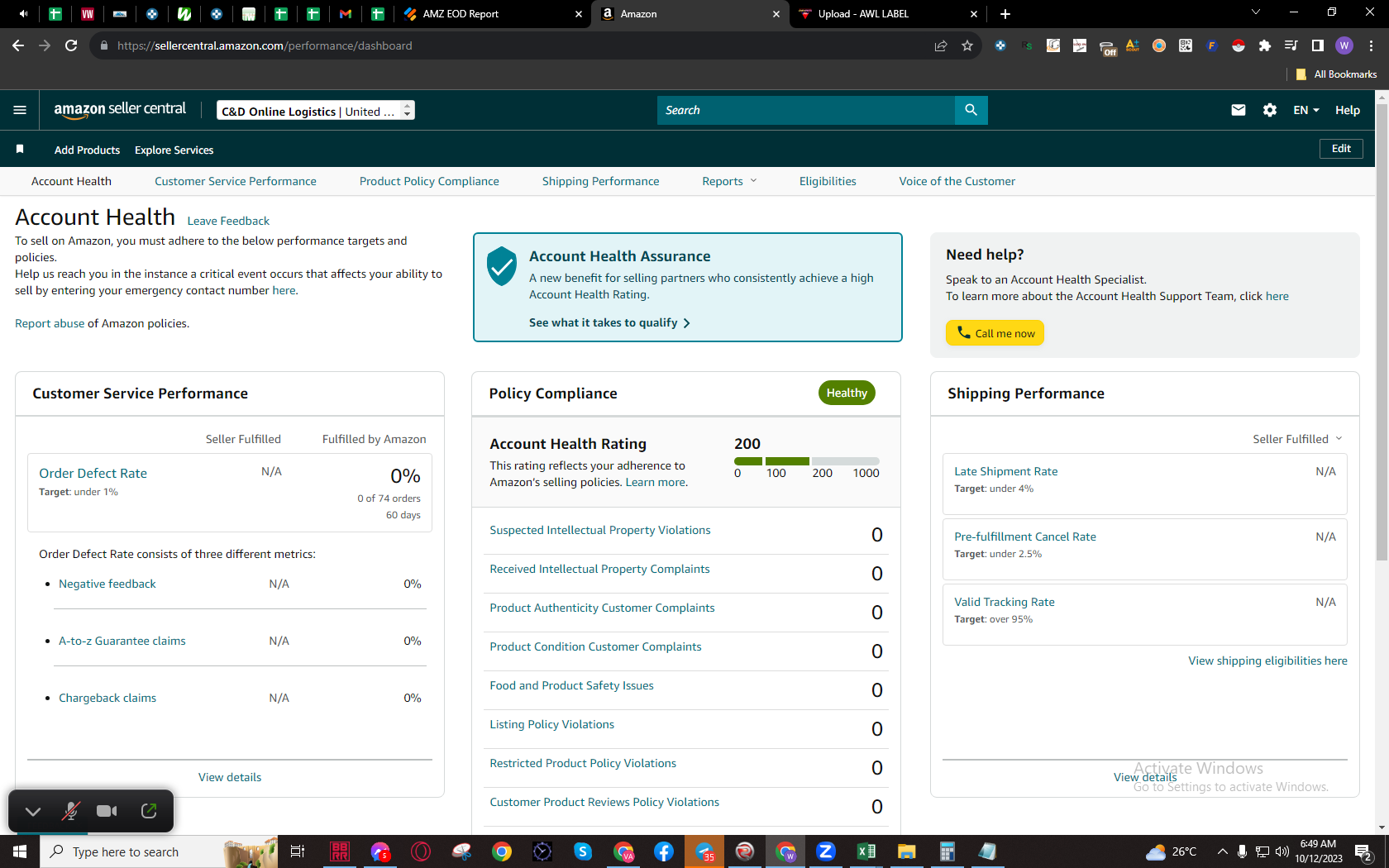Image resolution: width=1389 pixels, height=868 pixels.
Task: Switch to the Upload - AWL LABEL tab
Action: tap(887, 14)
